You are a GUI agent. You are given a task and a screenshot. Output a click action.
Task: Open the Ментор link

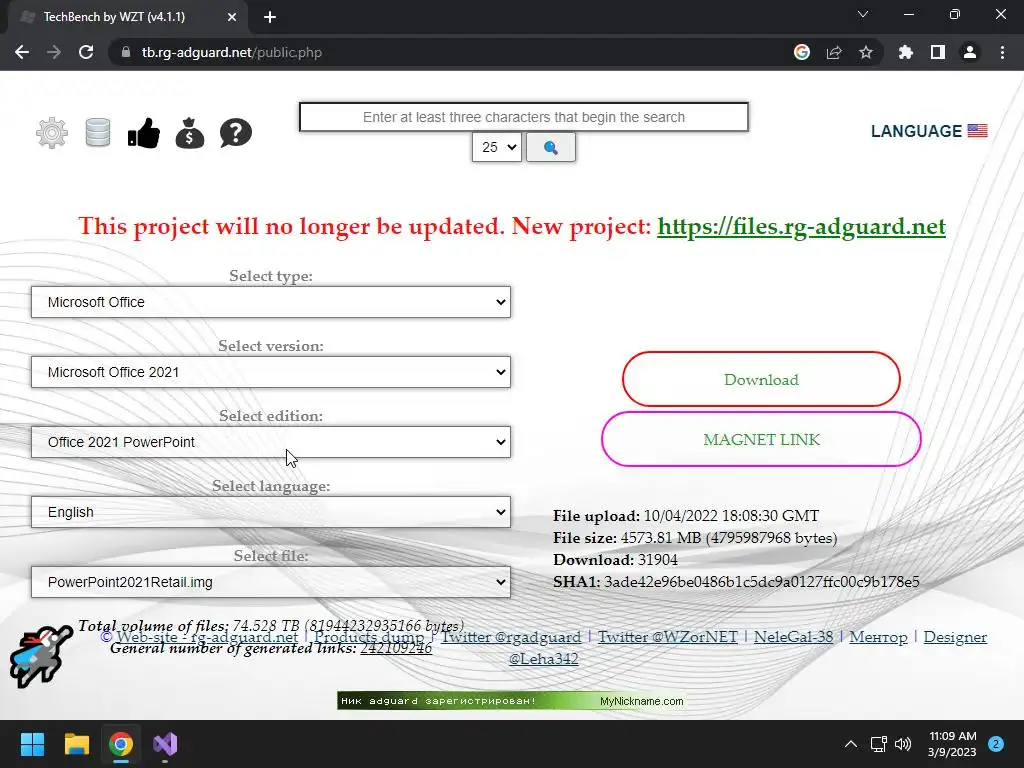click(x=878, y=637)
